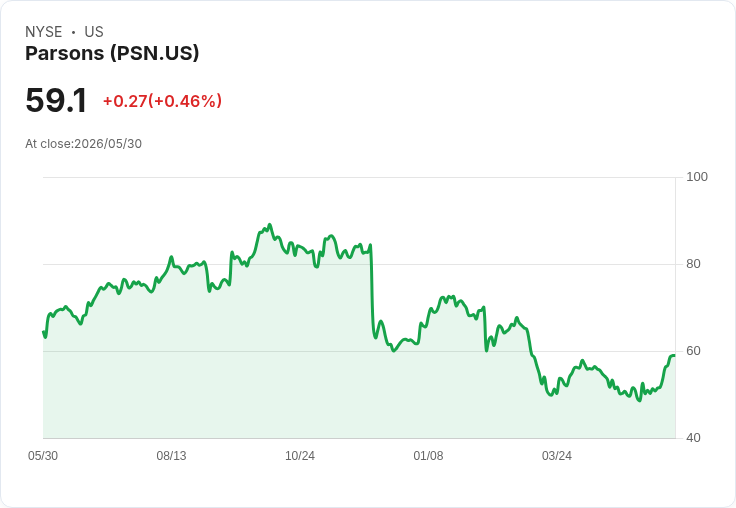
Task: Click the NYSE exchange label
Action: click(44, 32)
